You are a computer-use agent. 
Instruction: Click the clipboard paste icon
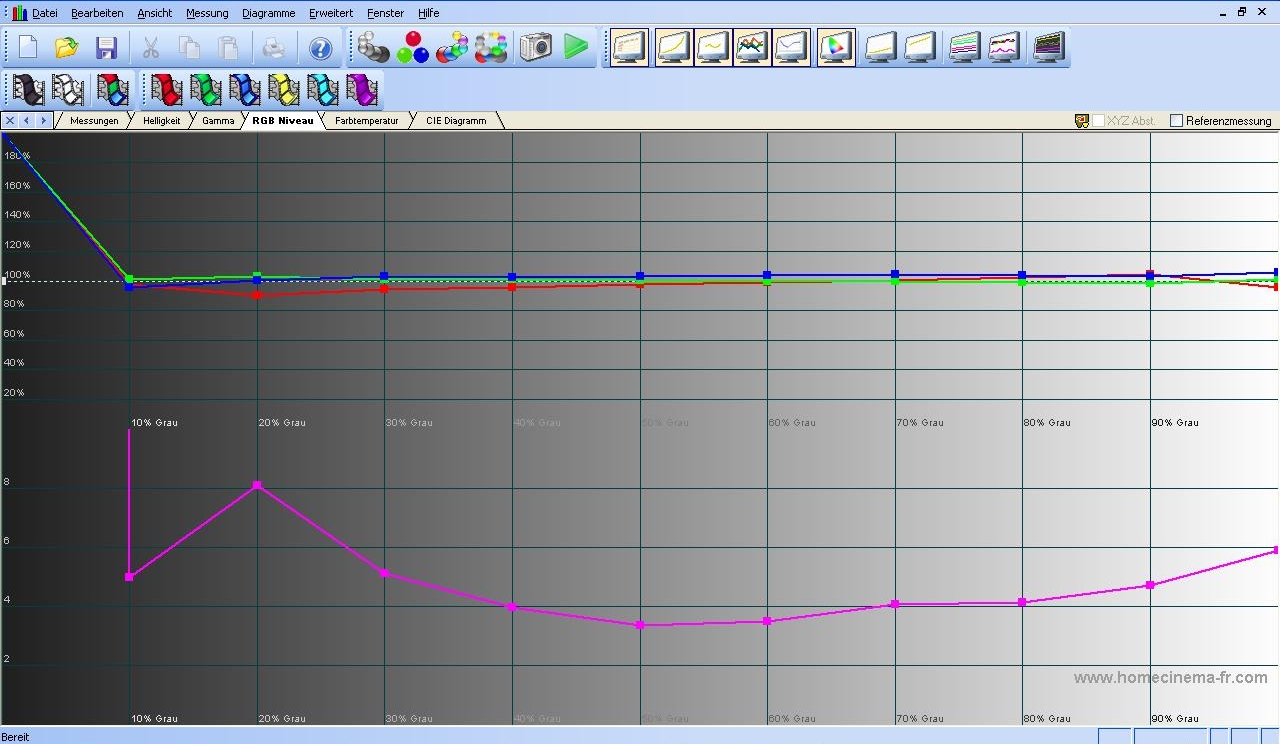228,47
